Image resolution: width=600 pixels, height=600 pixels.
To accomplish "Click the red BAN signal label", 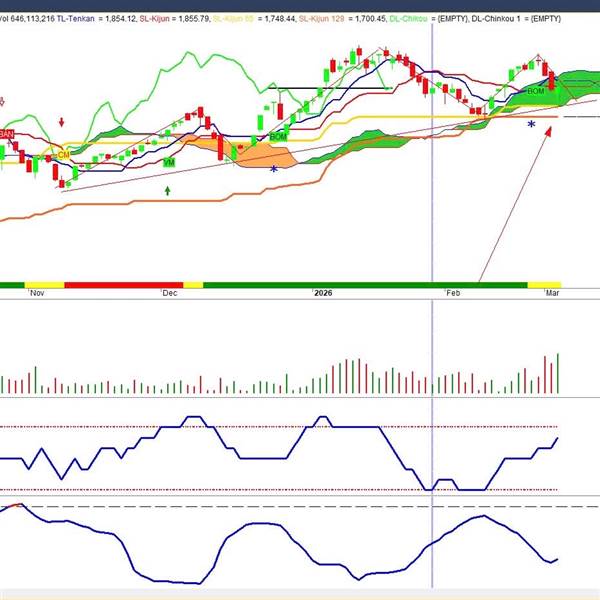I will pyautogui.click(x=7, y=134).
